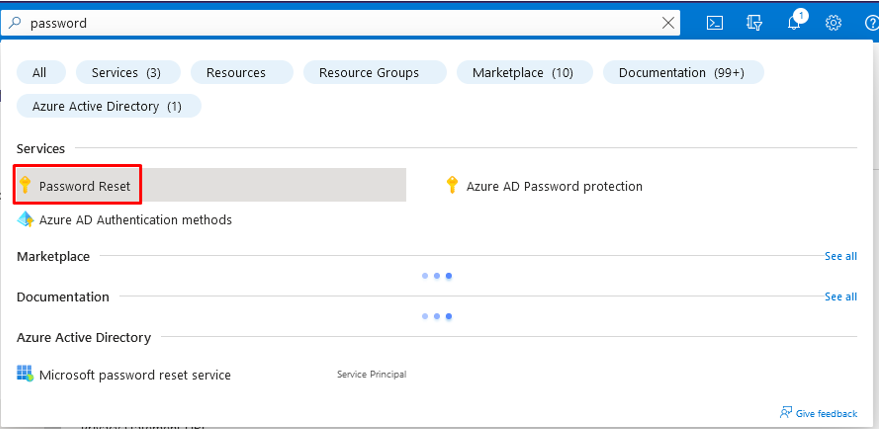Click the Service Principal label
Screen dimensions: 879x429
pos(372,375)
